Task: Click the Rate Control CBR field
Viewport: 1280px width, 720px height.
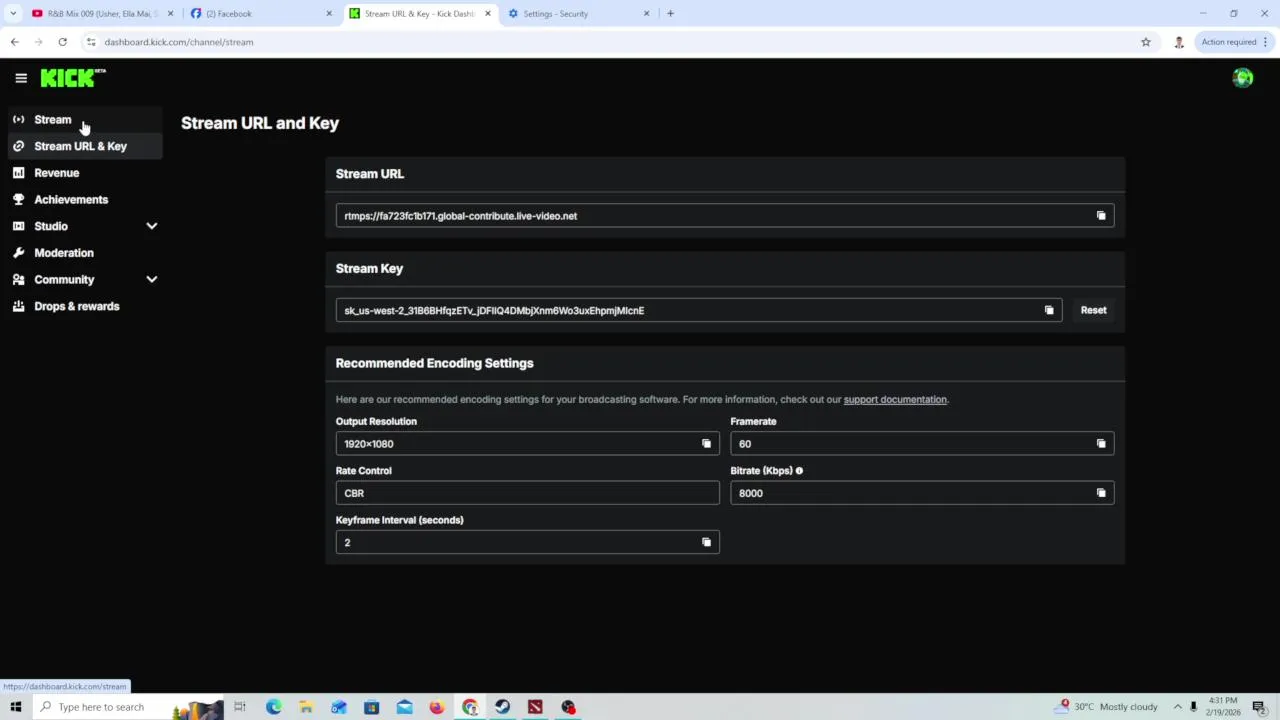Action: (527, 493)
